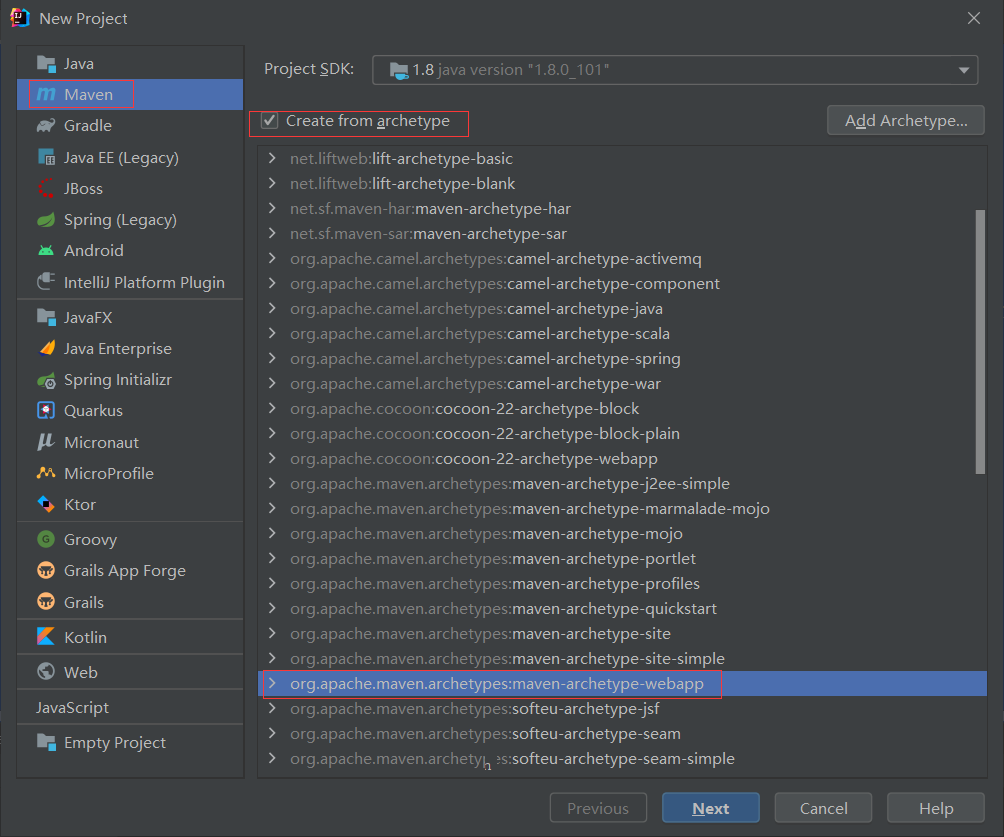Screen dimensions: 1004x837
Task: Click the Cancel button
Action: [823, 808]
